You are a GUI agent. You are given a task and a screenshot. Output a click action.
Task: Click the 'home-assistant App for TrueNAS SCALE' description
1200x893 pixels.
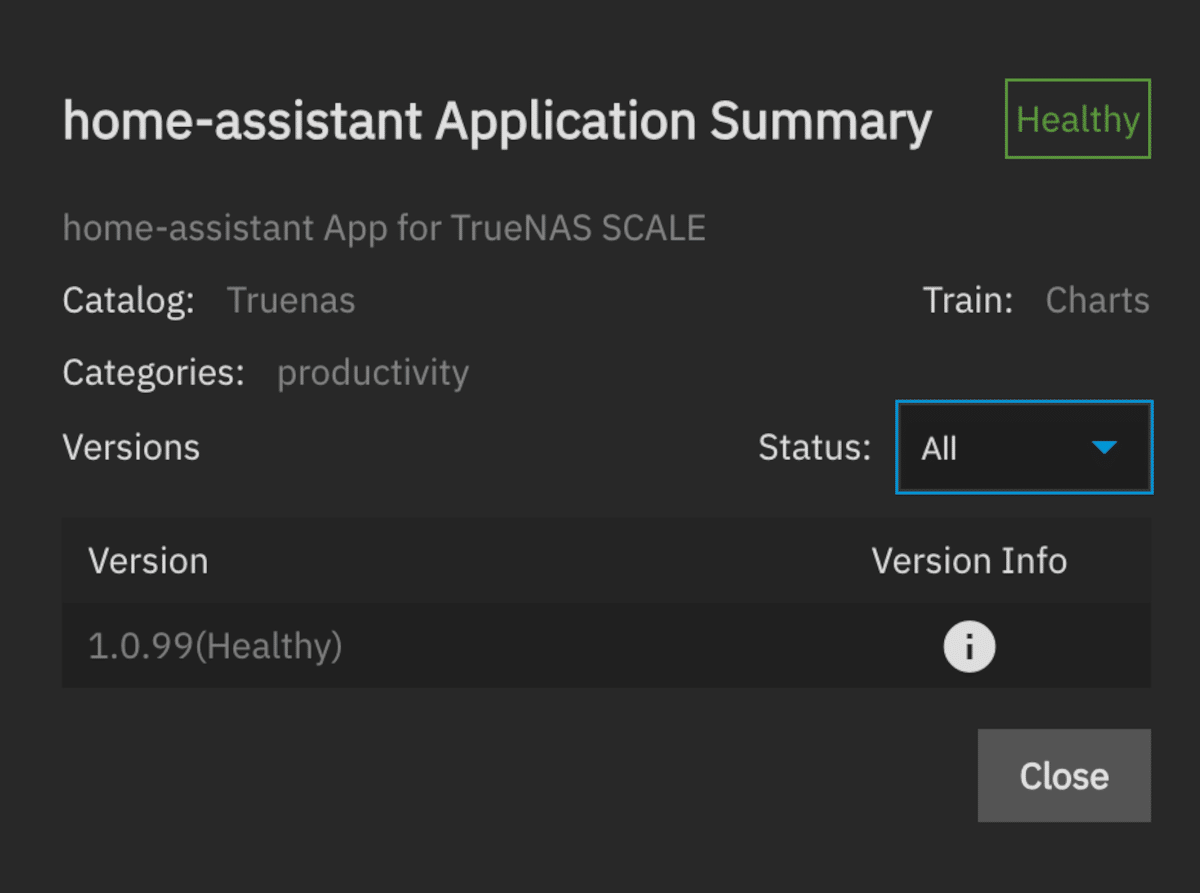coord(384,228)
